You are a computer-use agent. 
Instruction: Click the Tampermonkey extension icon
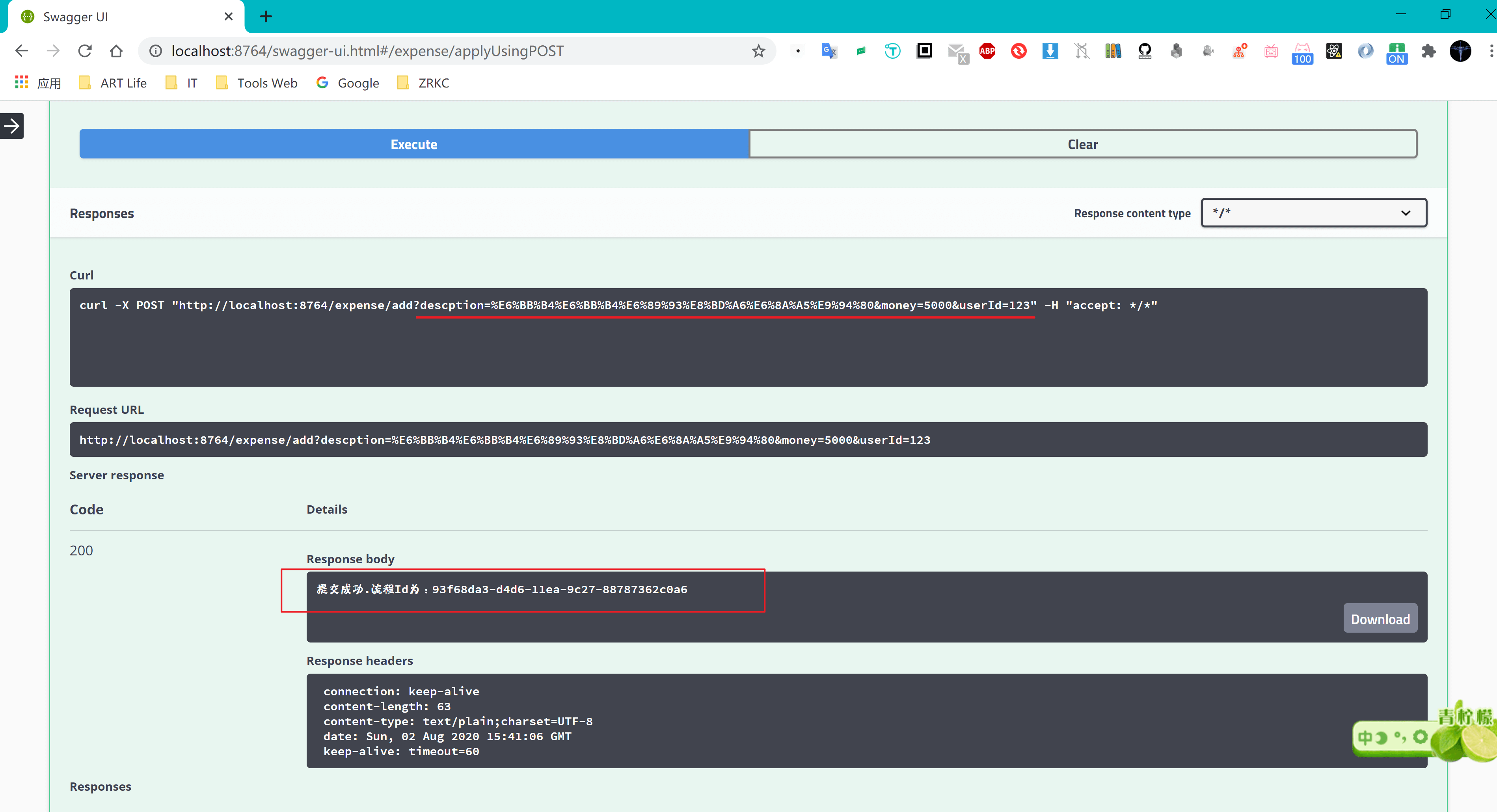pyautogui.click(x=892, y=50)
